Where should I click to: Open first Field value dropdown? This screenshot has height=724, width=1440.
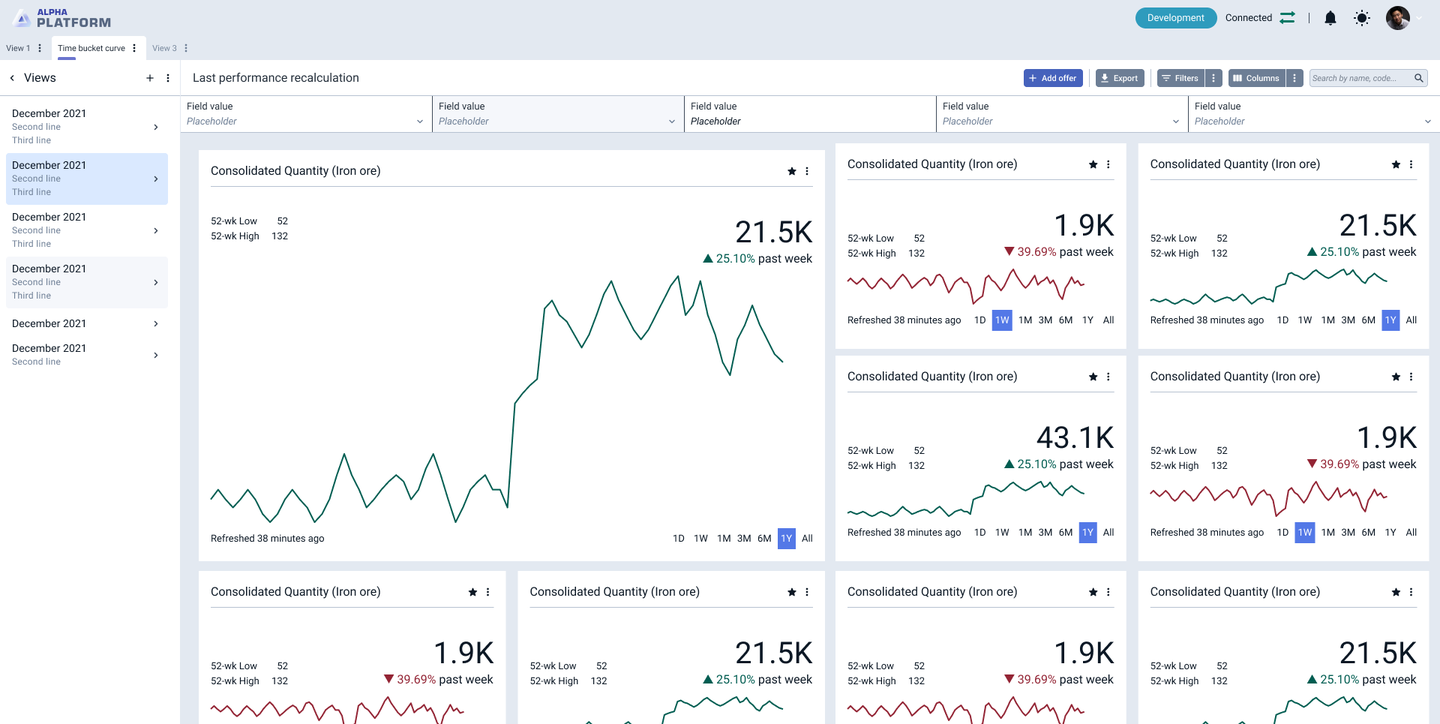point(306,114)
